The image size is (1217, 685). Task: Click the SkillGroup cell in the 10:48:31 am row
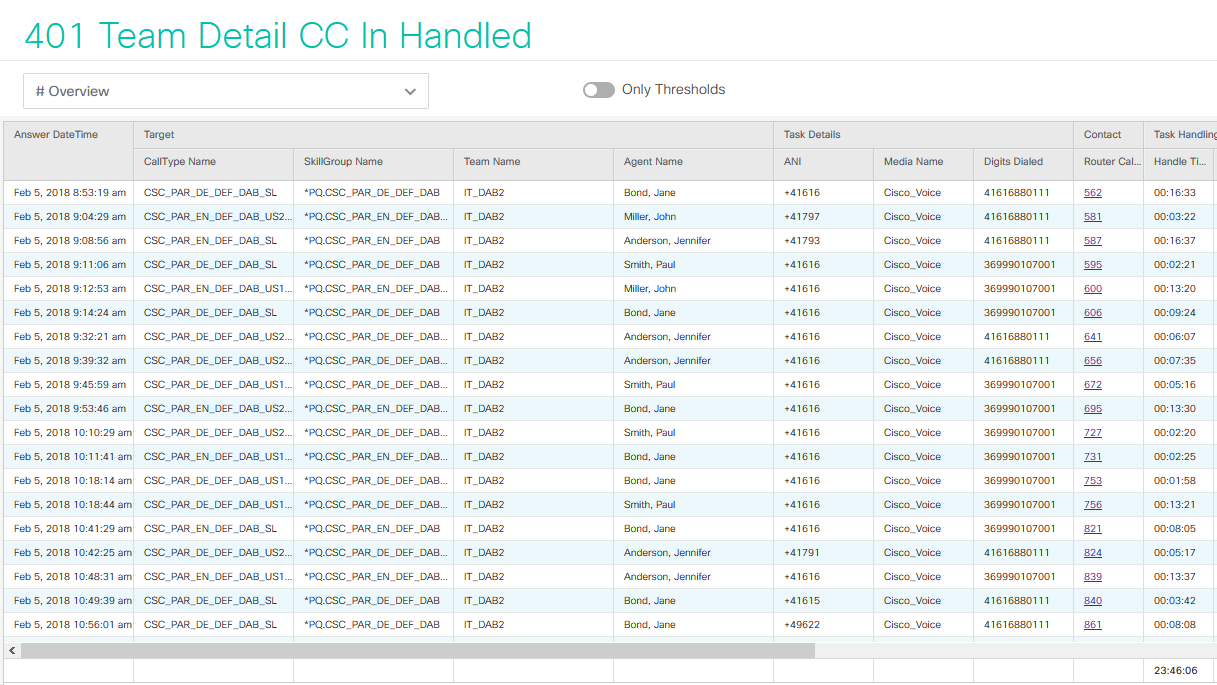[375, 577]
